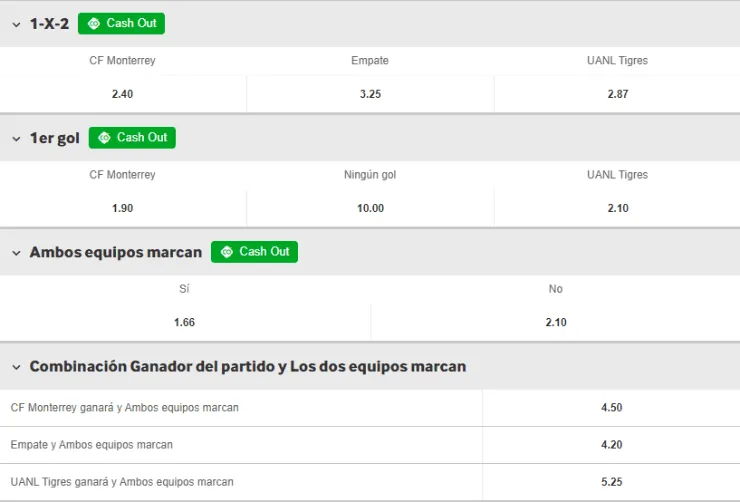Viewport: 740px width, 502px height.
Task: Pick UANL Tigres first goal at 2.10
Action: pyautogui.click(x=617, y=208)
